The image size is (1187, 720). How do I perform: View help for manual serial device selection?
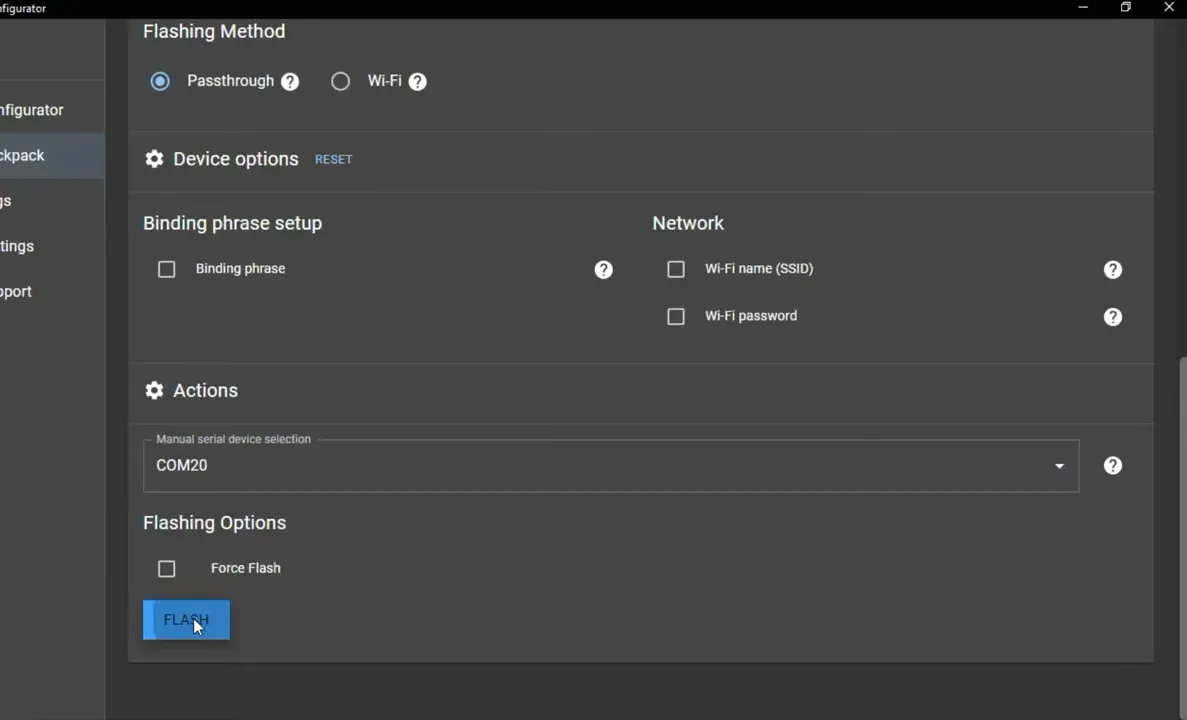point(1112,465)
